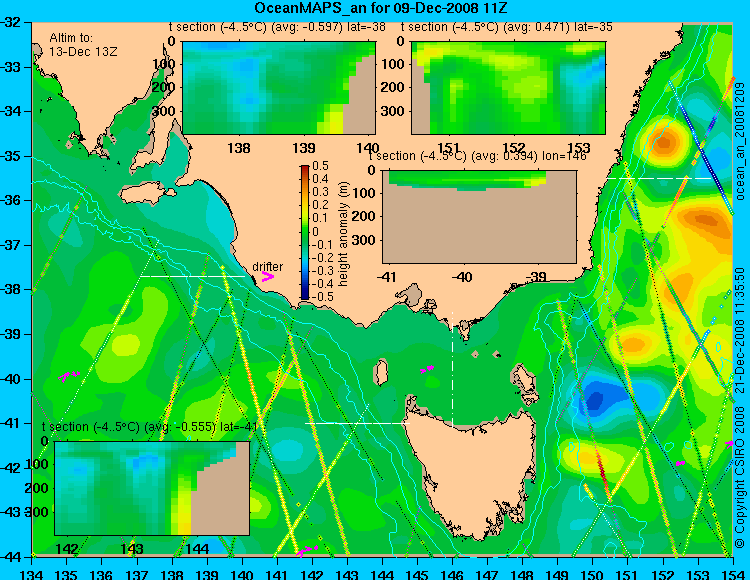Click the 154 longitude tick label on the bottom axis
Viewport: 750px width, 580px height.
pos(733,574)
